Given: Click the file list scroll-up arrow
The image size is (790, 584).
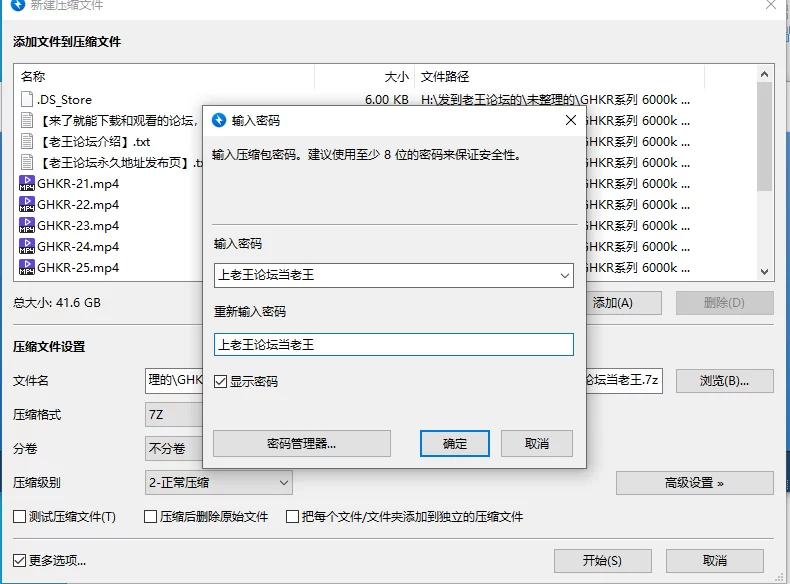Looking at the screenshot, I should [764, 75].
